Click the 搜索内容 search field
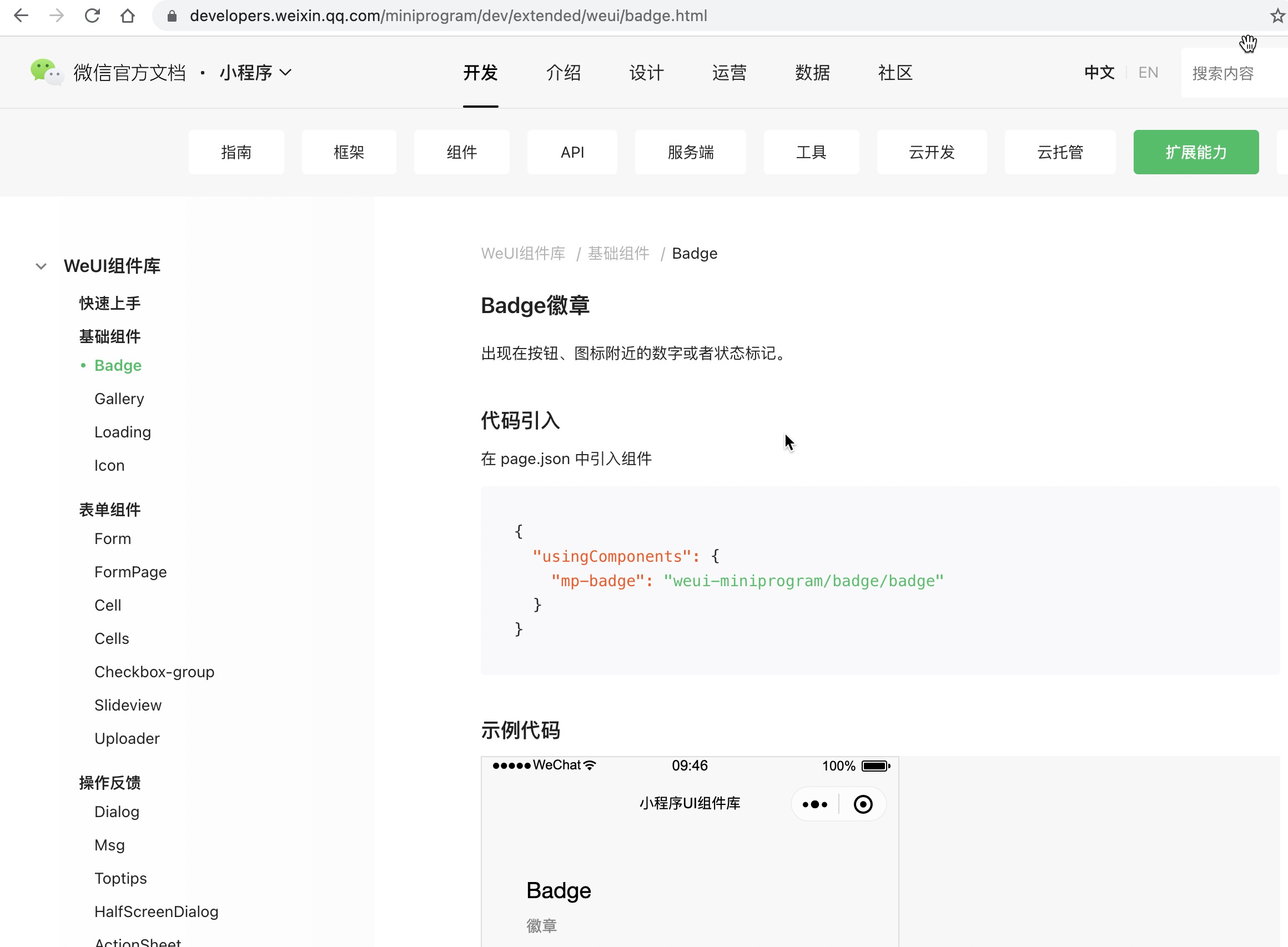Image resolution: width=1288 pixels, height=947 pixels. tap(1232, 73)
